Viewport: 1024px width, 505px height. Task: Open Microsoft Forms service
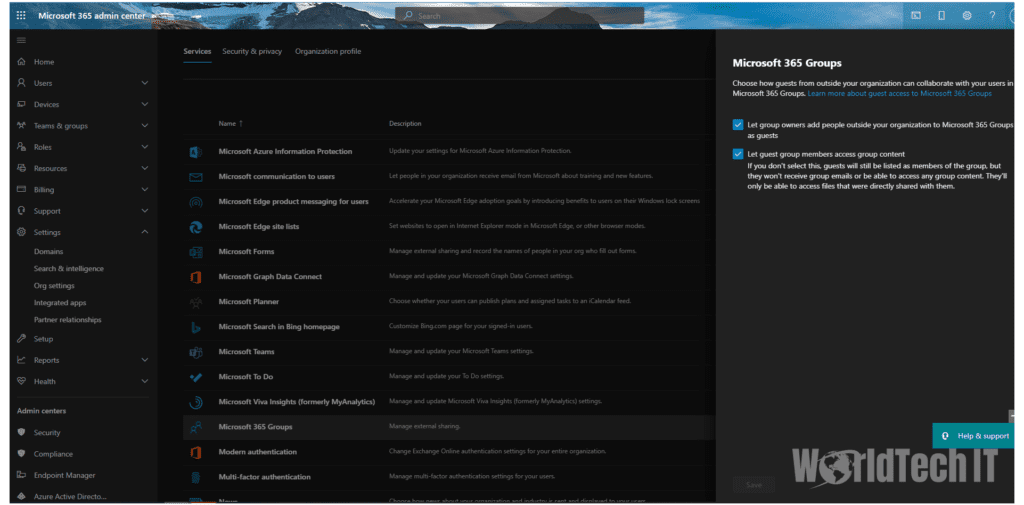(246, 252)
